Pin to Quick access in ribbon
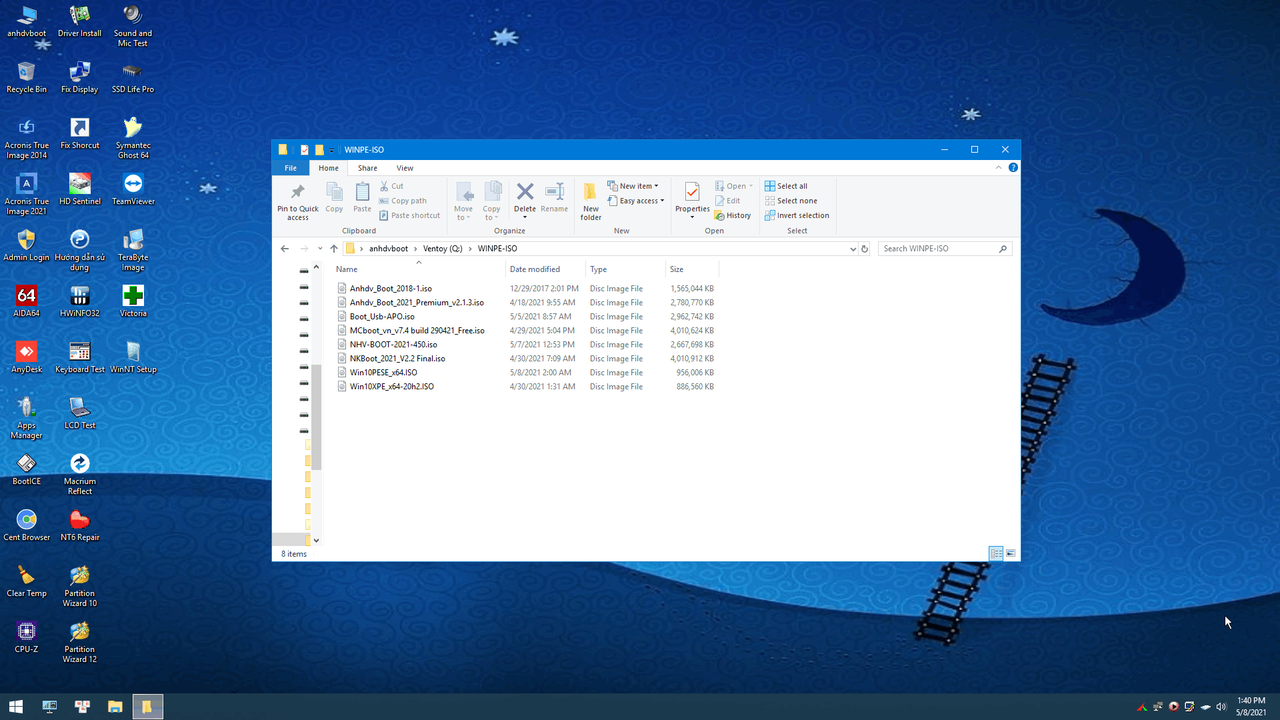 [298, 202]
